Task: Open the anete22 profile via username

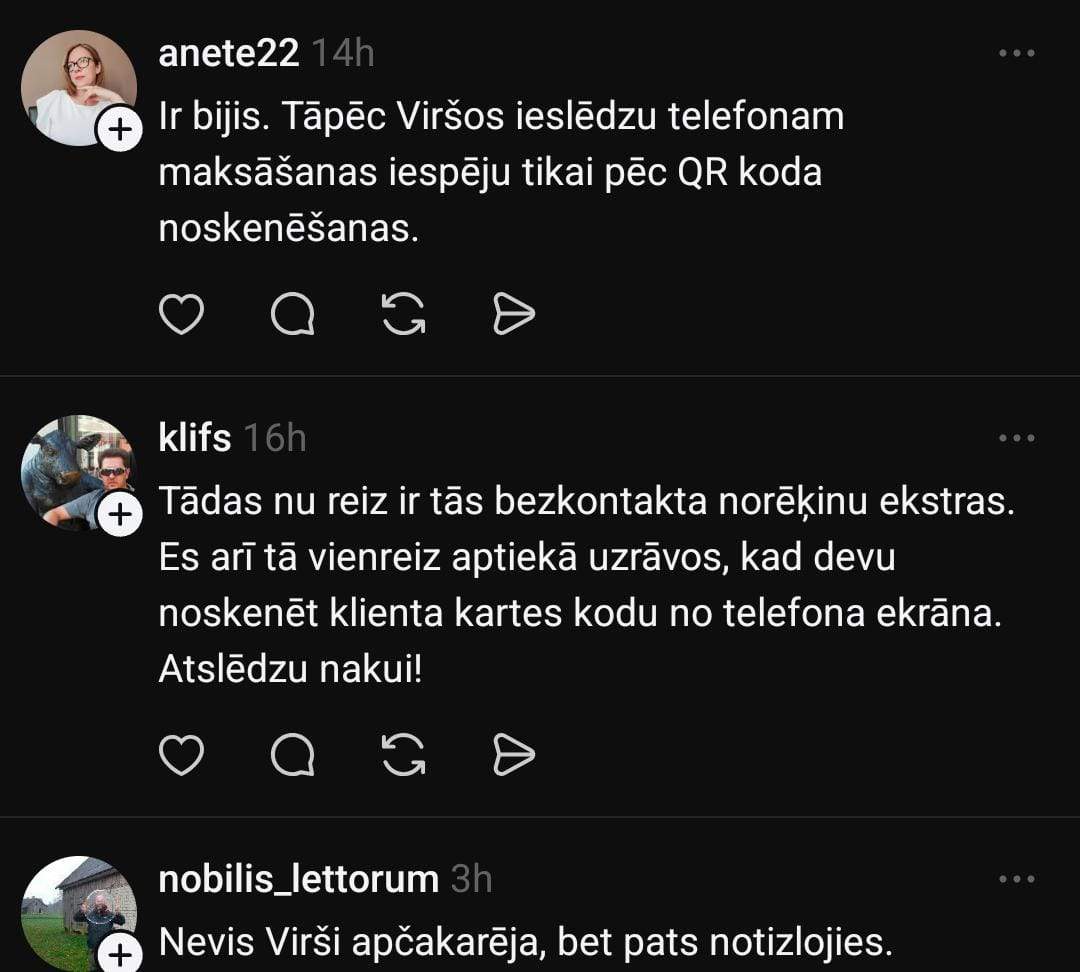Action: pyautogui.click(x=229, y=53)
